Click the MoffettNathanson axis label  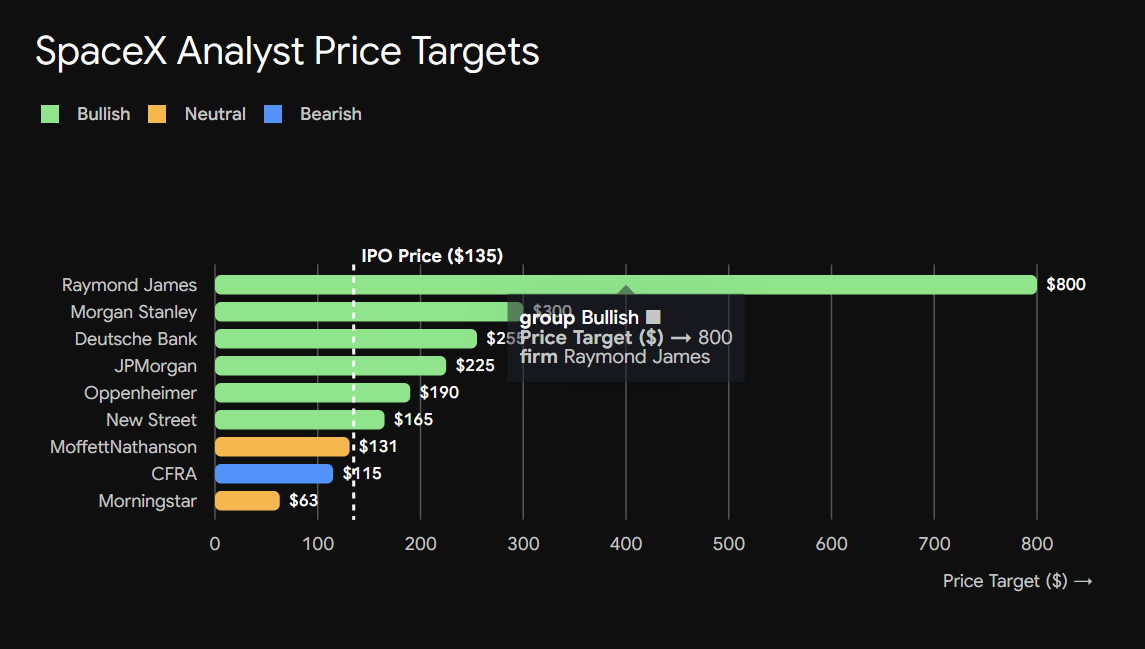pyautogui.click(x=123, y=447)
